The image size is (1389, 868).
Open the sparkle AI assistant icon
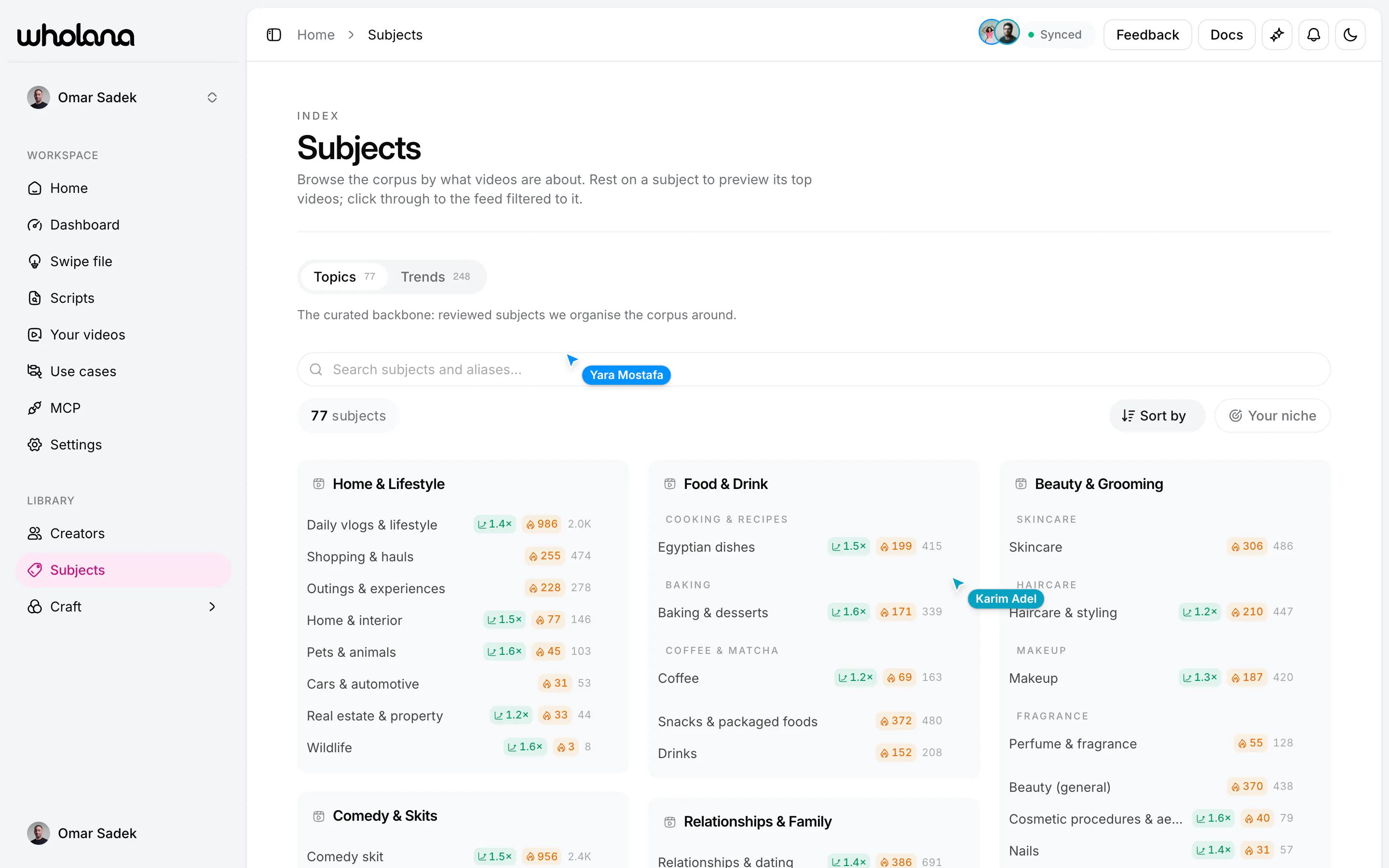(1277, 35)
